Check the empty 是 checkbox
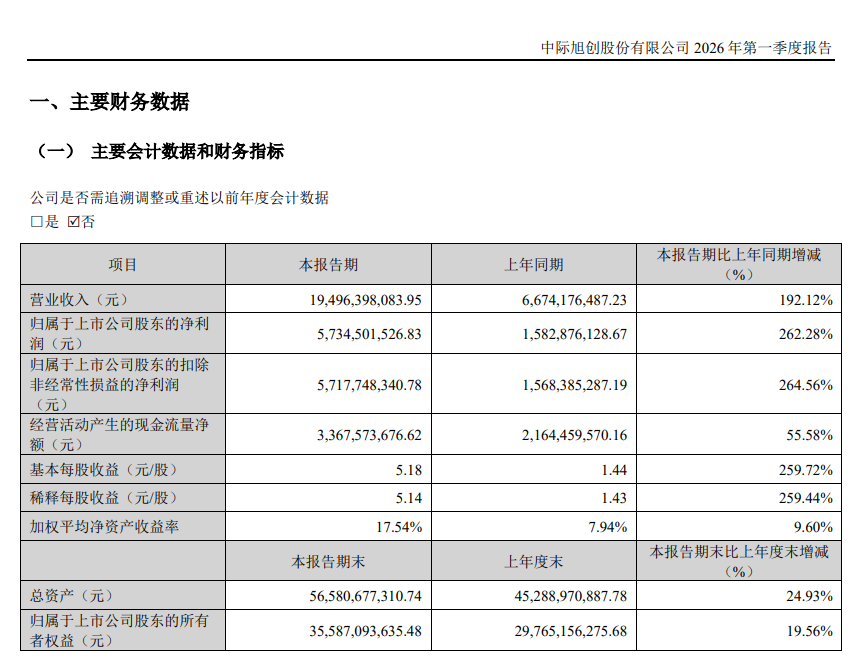This screenshot has height=667, width=863. tap(36, 222)
